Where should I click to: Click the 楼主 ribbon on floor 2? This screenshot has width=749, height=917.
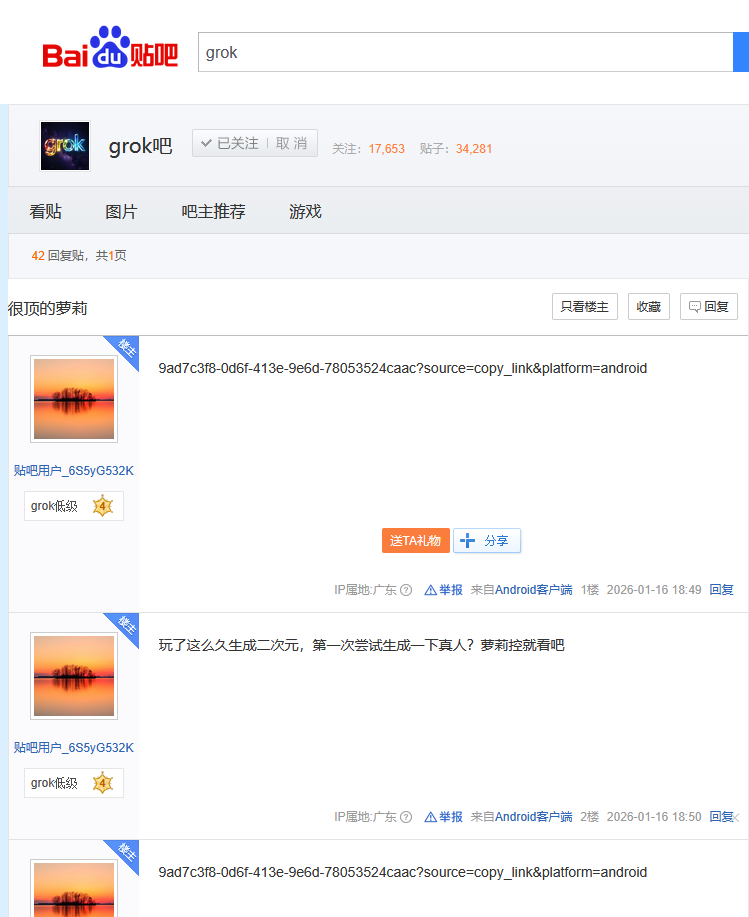(x=126, y=625)
